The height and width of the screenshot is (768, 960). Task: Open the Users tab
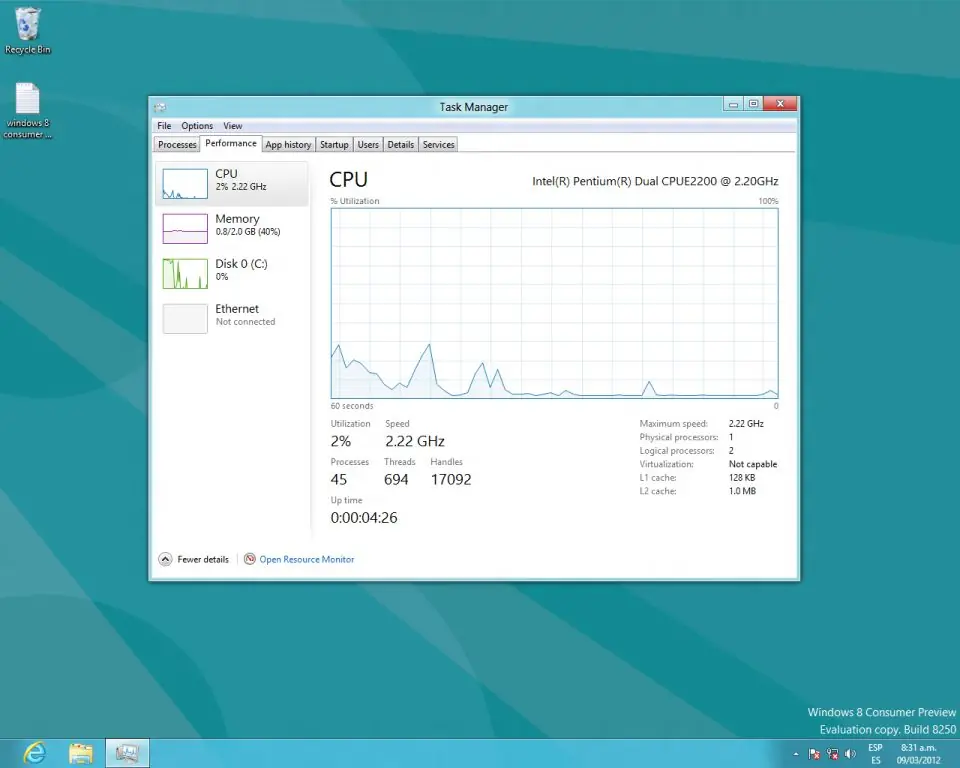tap(368, 145)
